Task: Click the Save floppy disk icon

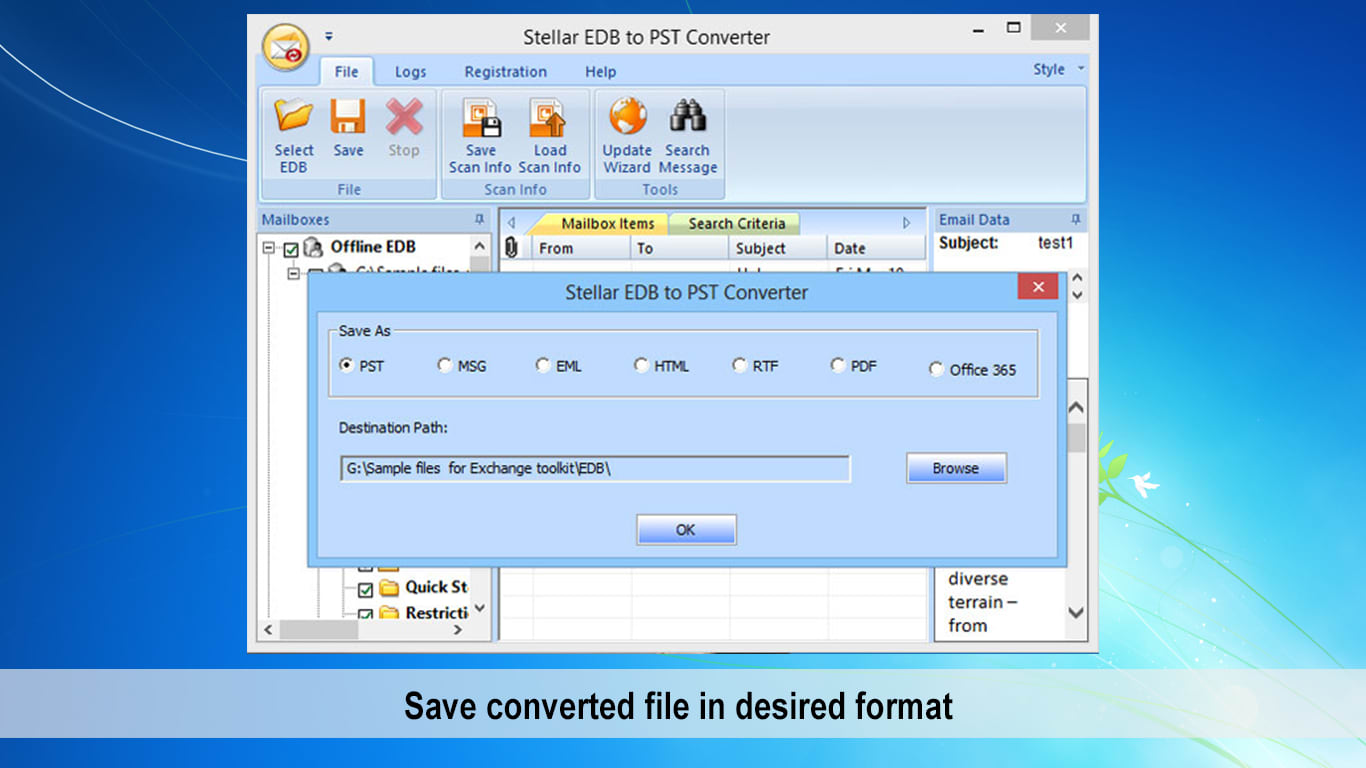Action: (348, 117)
